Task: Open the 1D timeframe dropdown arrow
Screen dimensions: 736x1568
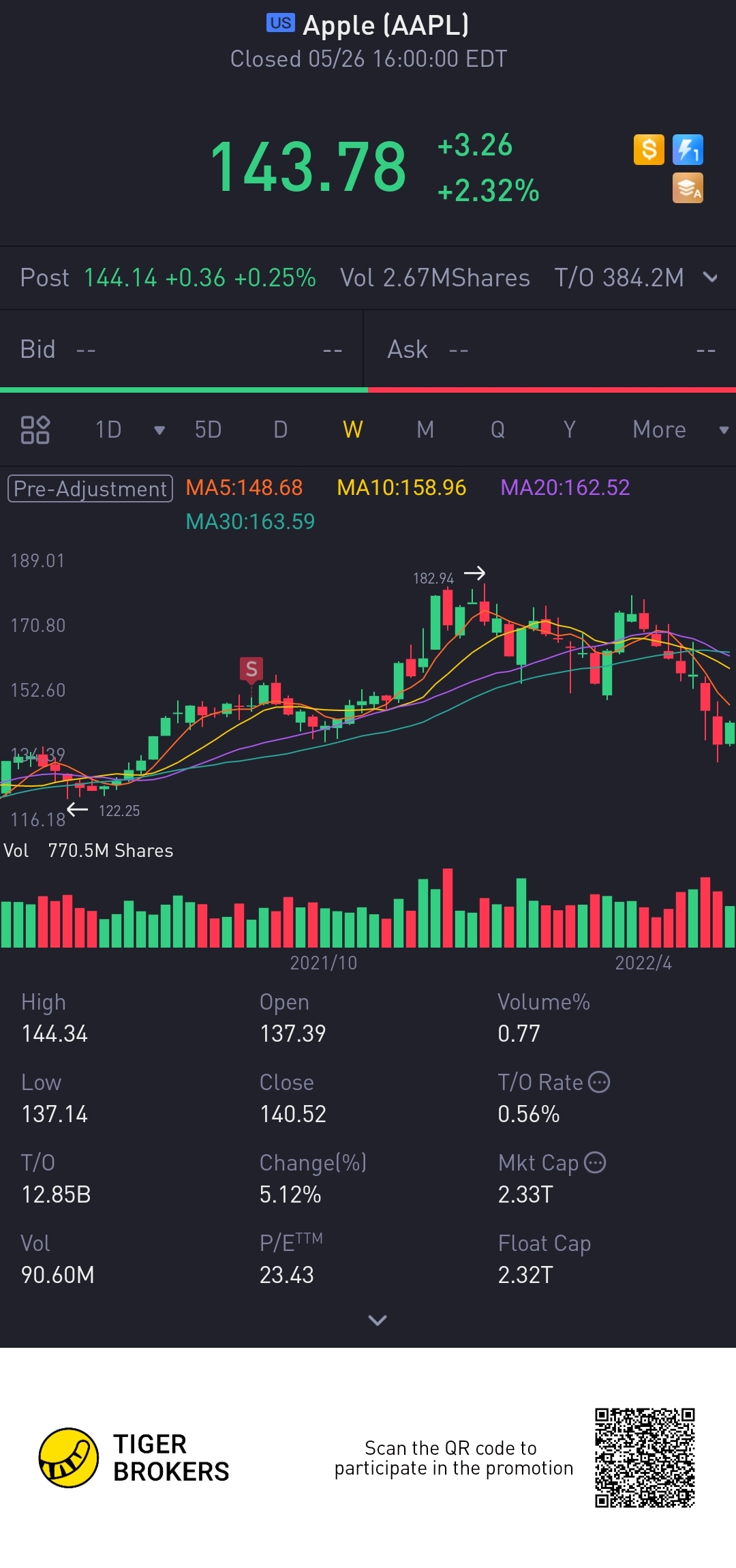Action: (159, 430)
